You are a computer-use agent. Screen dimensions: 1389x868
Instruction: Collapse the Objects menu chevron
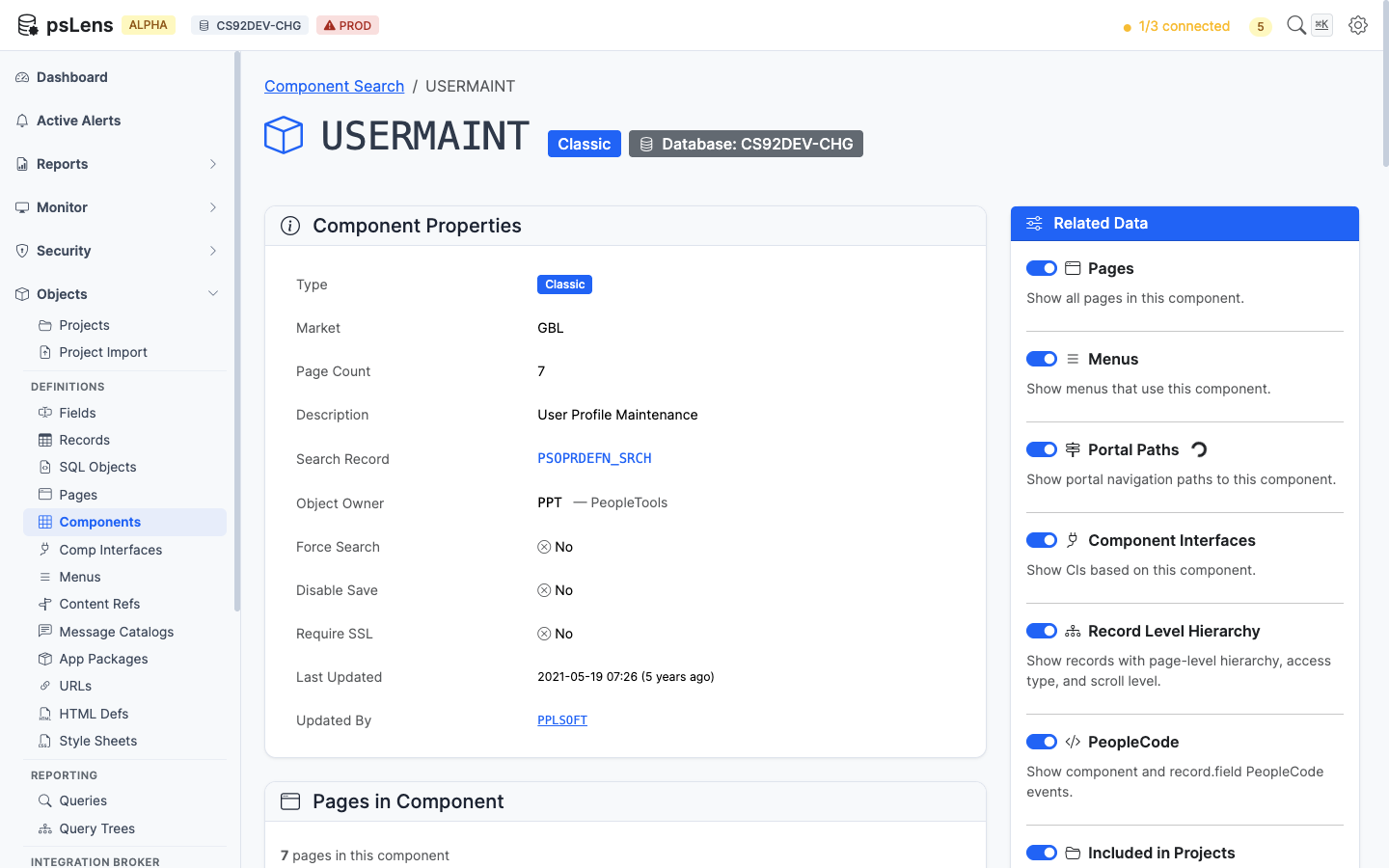tap(213, 294)
